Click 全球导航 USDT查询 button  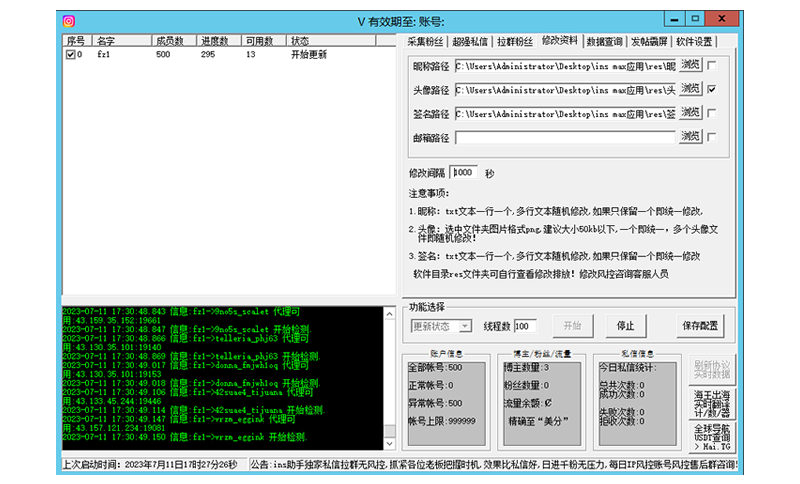click(x=711, y=436)
